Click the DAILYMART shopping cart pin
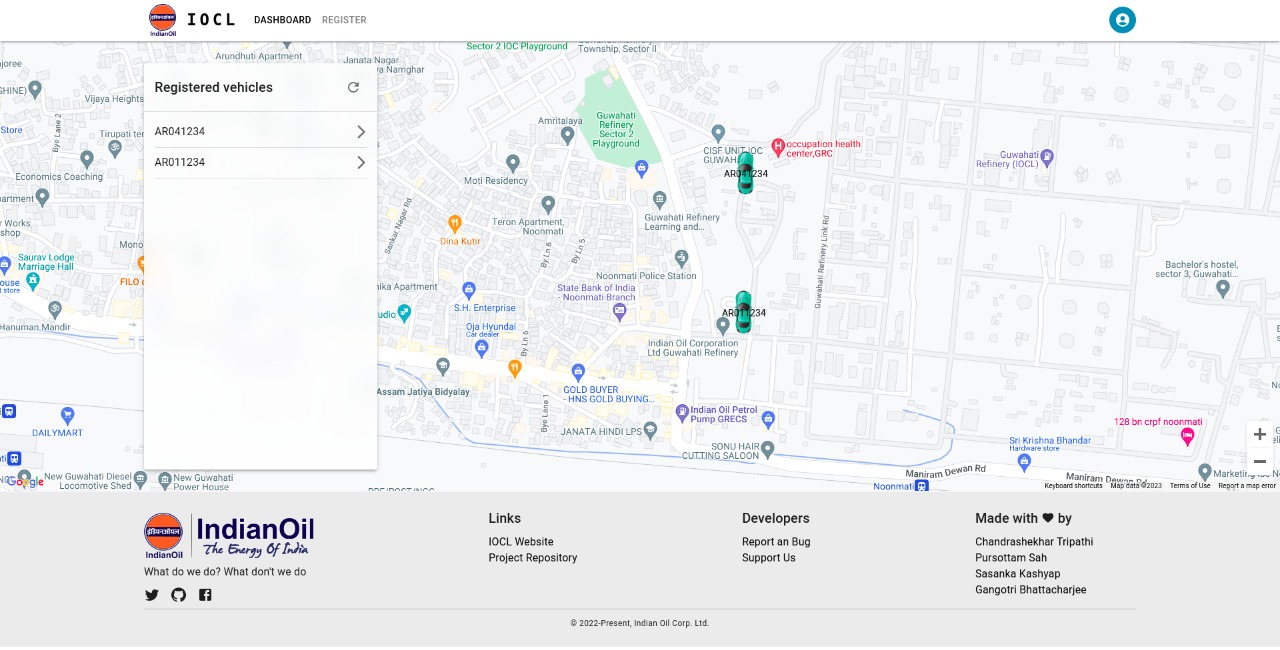The width and height of the screenshot is (1280, 650). coord(67,414)
